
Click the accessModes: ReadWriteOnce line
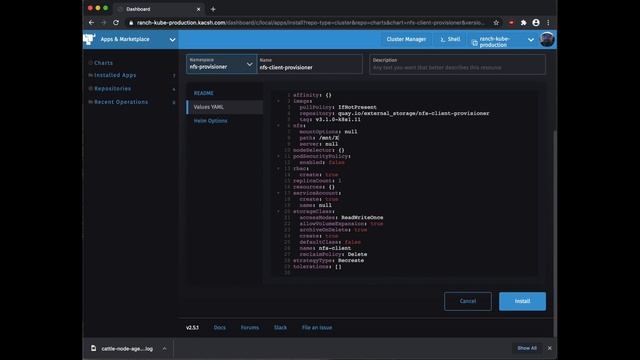coord(341,218)
